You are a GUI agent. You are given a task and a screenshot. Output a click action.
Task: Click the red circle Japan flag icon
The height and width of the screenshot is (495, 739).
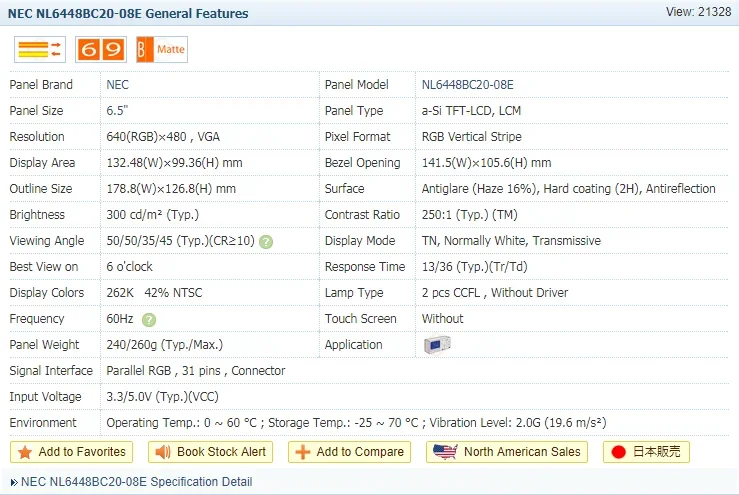618,452
